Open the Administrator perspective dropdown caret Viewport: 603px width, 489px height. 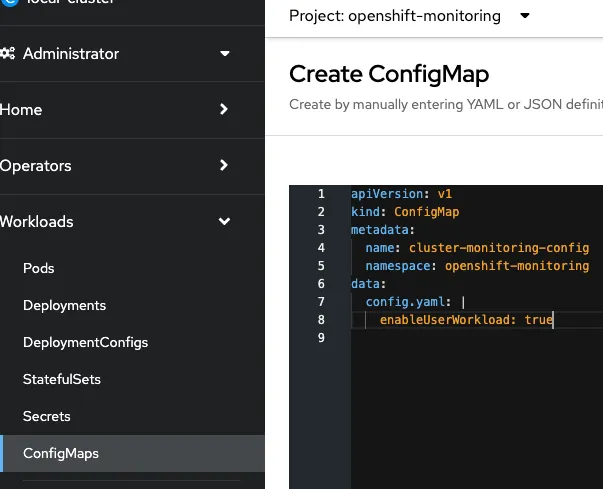pos(225,54)
